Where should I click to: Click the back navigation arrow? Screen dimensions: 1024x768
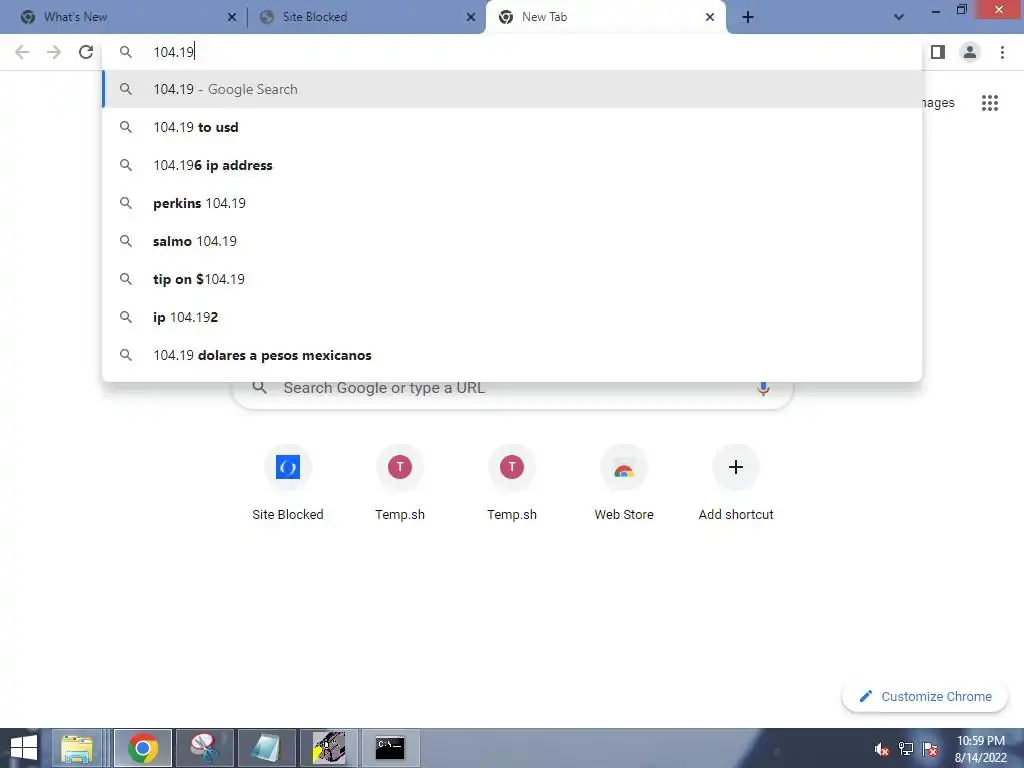pos(22,52)
